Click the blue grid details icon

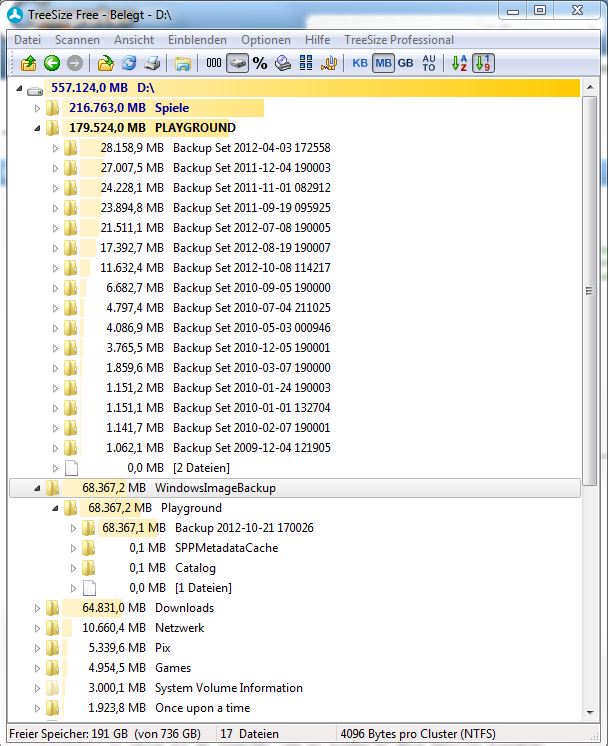click(306, 63)
